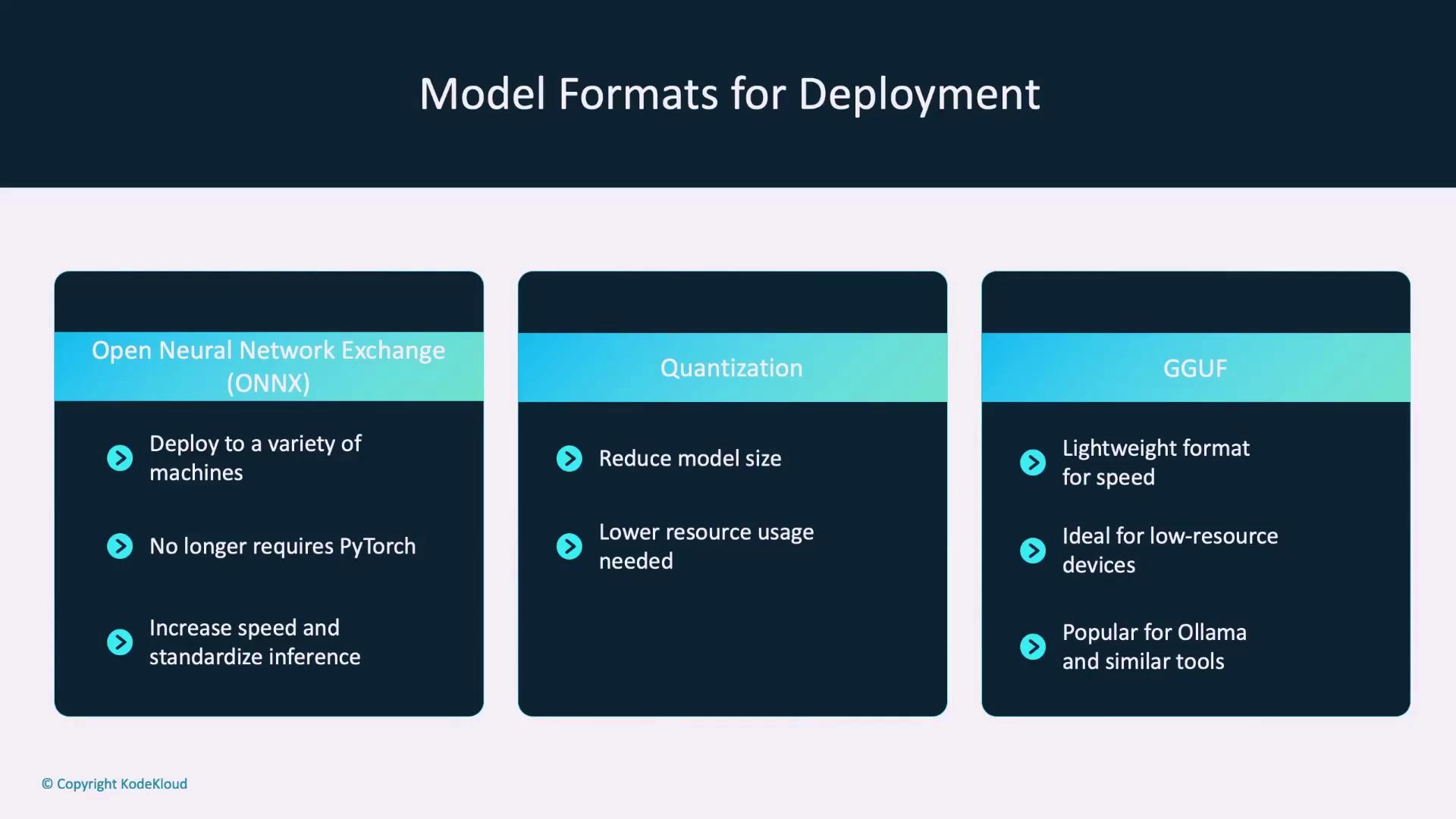
Task: Select the Open Neural Network Exchange (ONNX) header
Action: pyautogui.click(x=268, y=366)
